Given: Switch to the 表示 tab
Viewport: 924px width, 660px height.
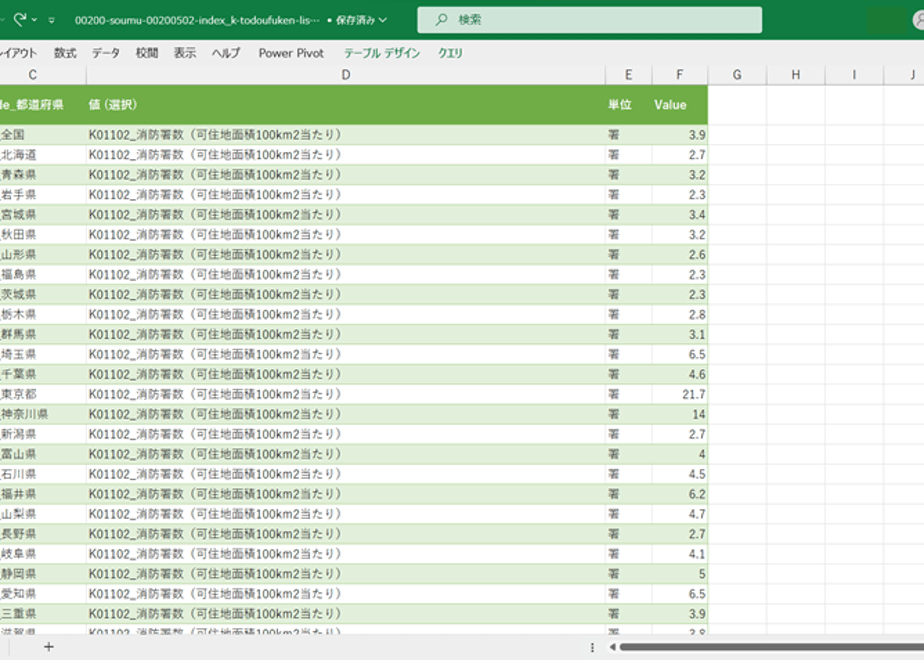Looking at the screenshot, I should [x=185, y=53].
